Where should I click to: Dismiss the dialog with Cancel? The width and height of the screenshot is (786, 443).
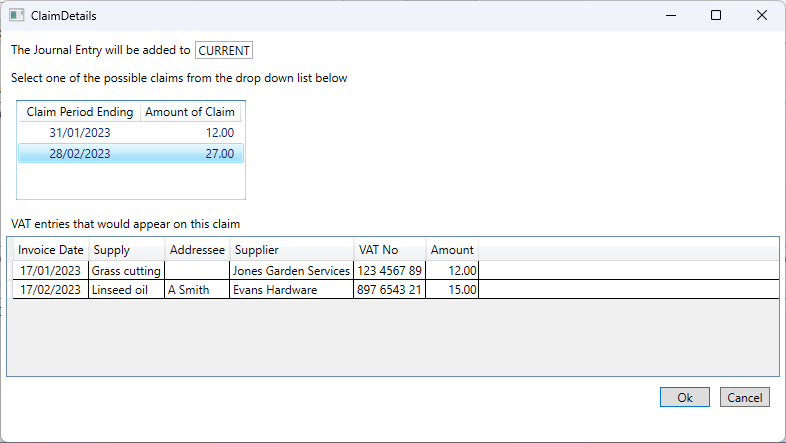[x=744, y=397]
